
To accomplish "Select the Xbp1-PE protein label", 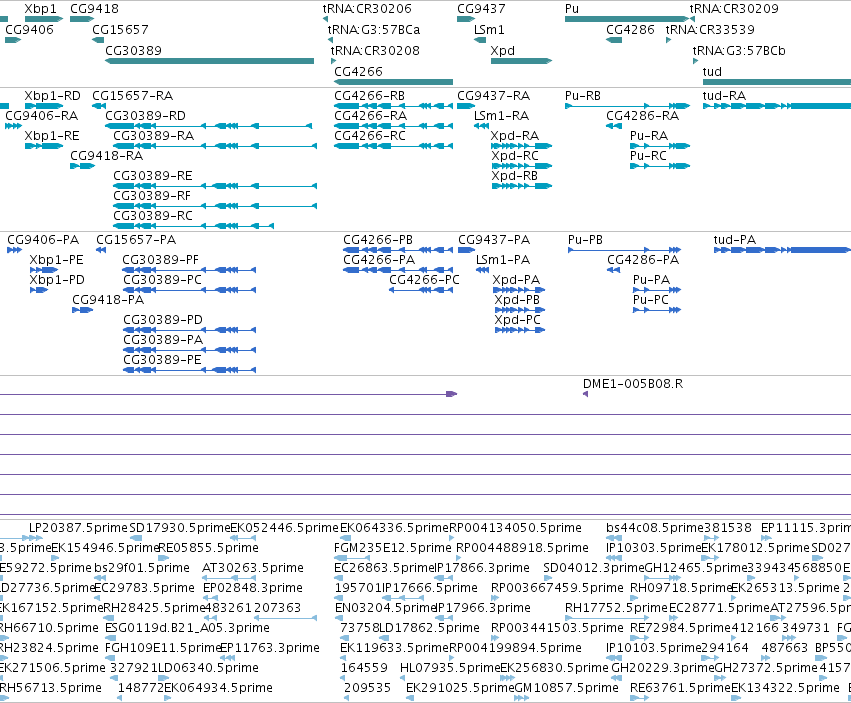I will [x=56, y=259].
